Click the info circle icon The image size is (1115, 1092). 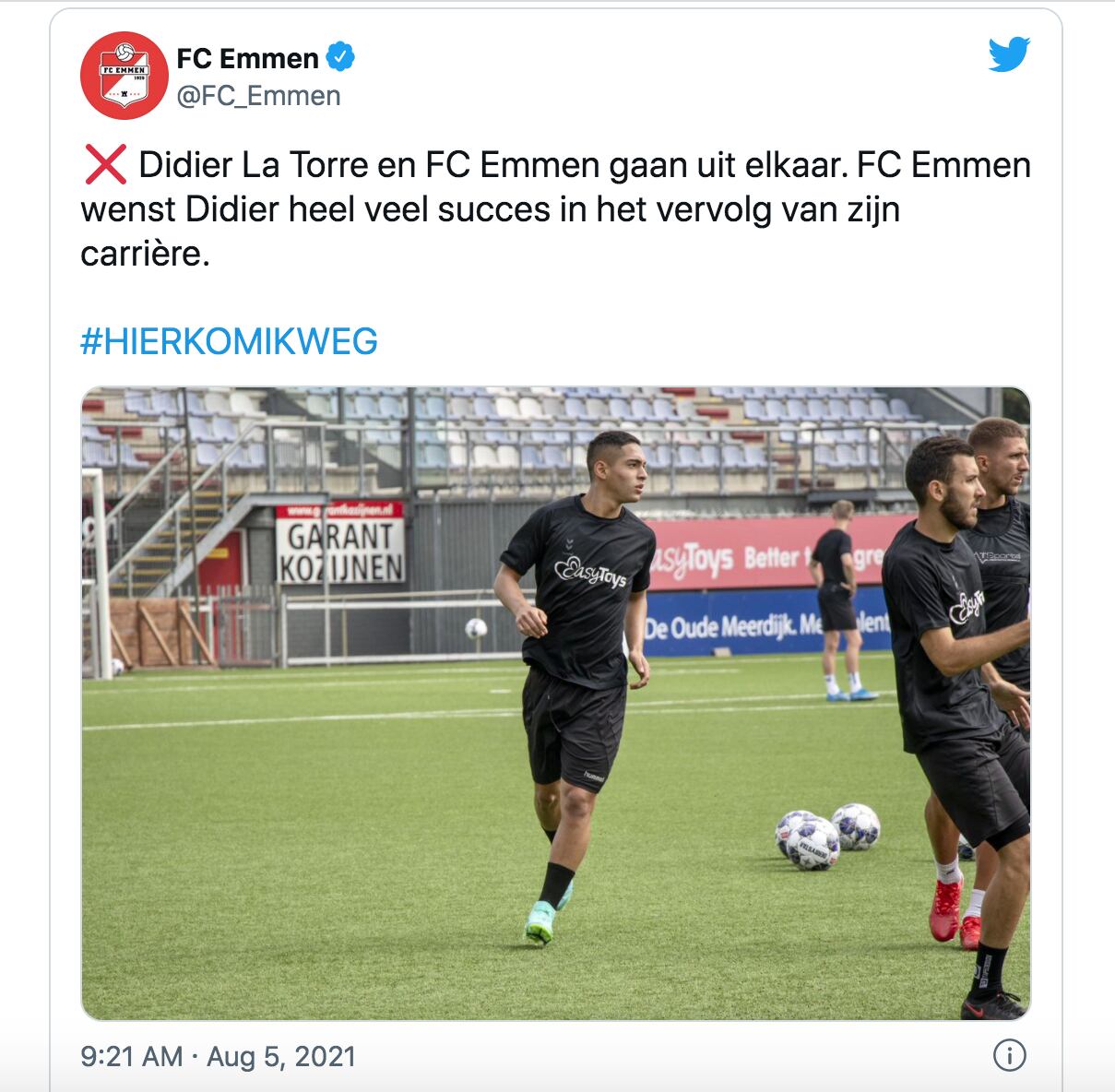tap(1010, 1056)
